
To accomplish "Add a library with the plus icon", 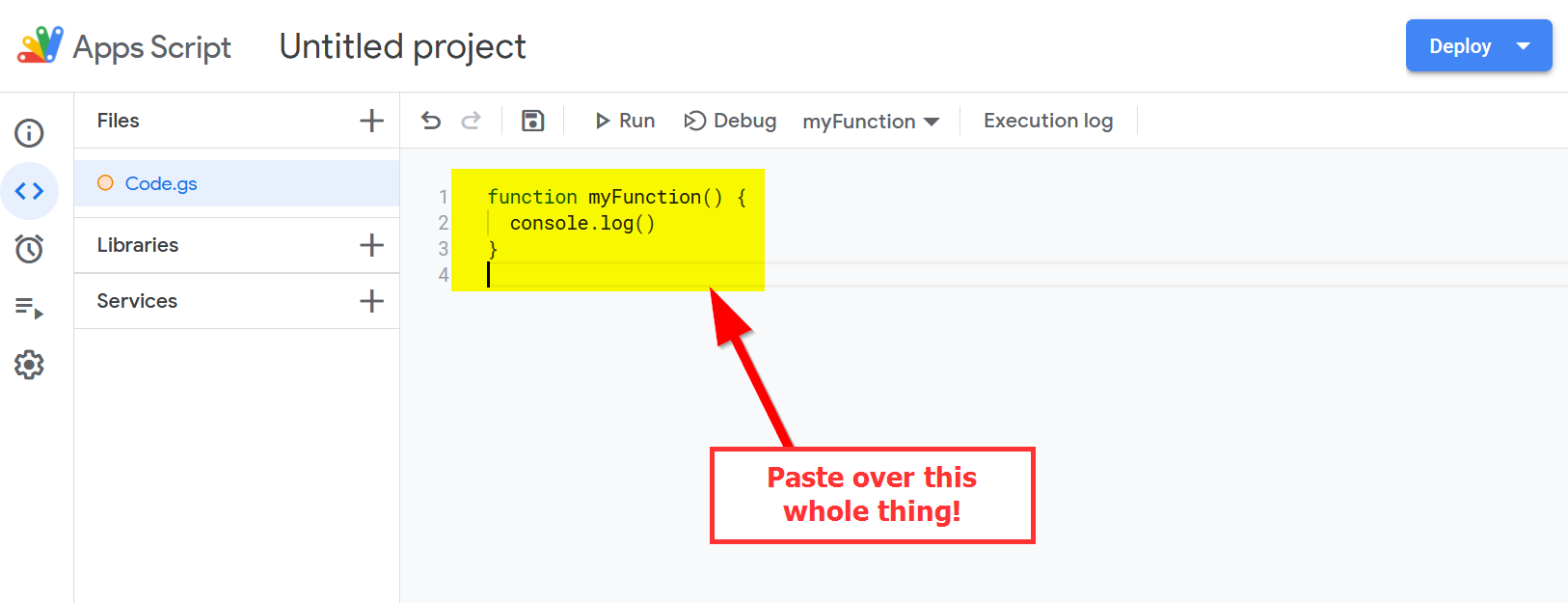I will click(x=371, y=245).
